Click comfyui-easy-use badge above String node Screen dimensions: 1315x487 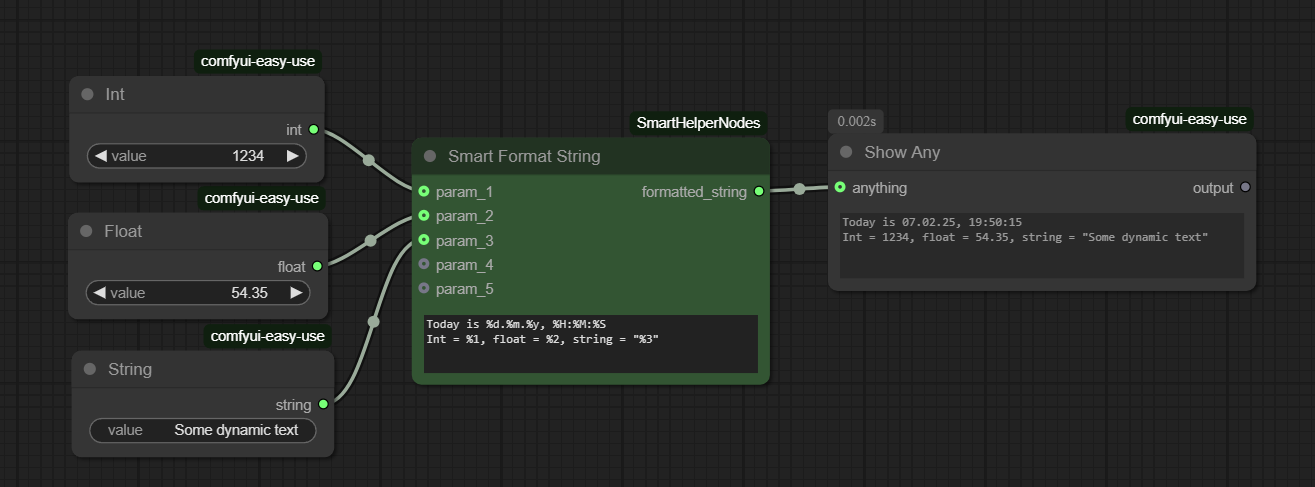click(x=268, y=336)
